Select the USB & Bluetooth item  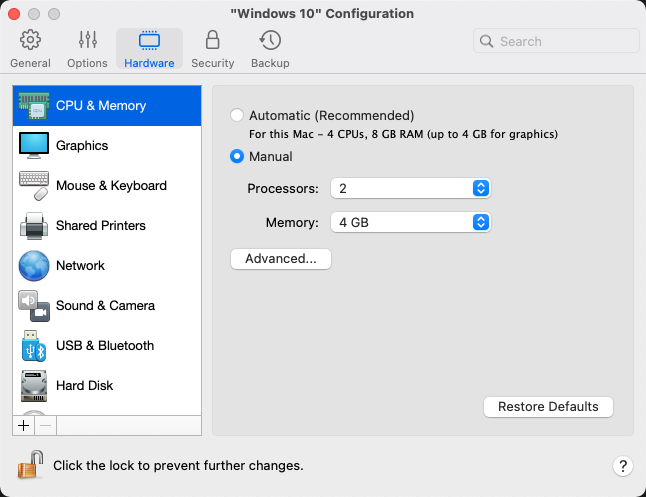[x=107, y=345]
